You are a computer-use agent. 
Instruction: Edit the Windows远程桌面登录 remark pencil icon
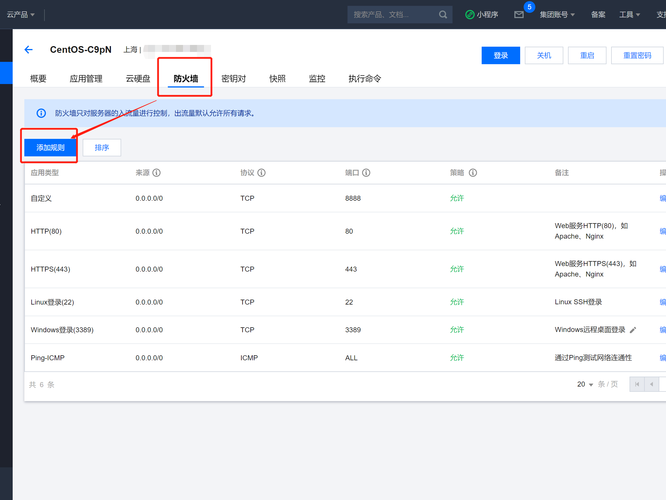click(x=633, y=330)
